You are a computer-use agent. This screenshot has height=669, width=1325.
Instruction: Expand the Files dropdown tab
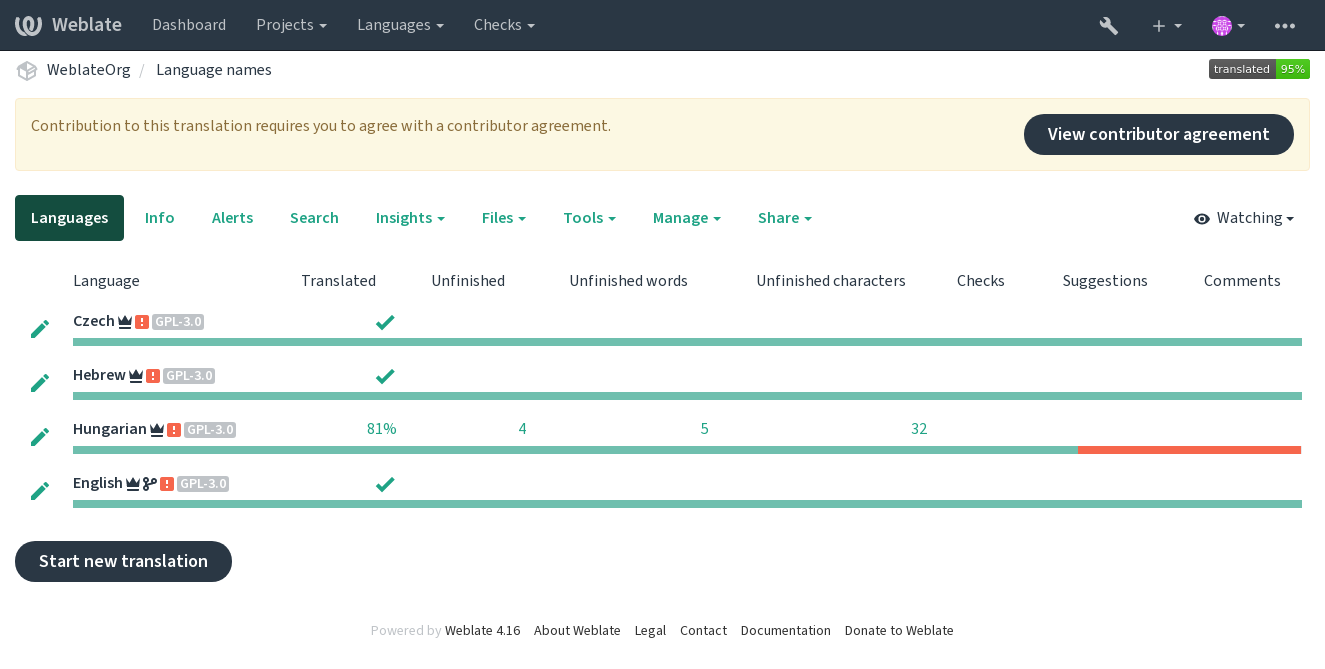[x=504, y=218]
